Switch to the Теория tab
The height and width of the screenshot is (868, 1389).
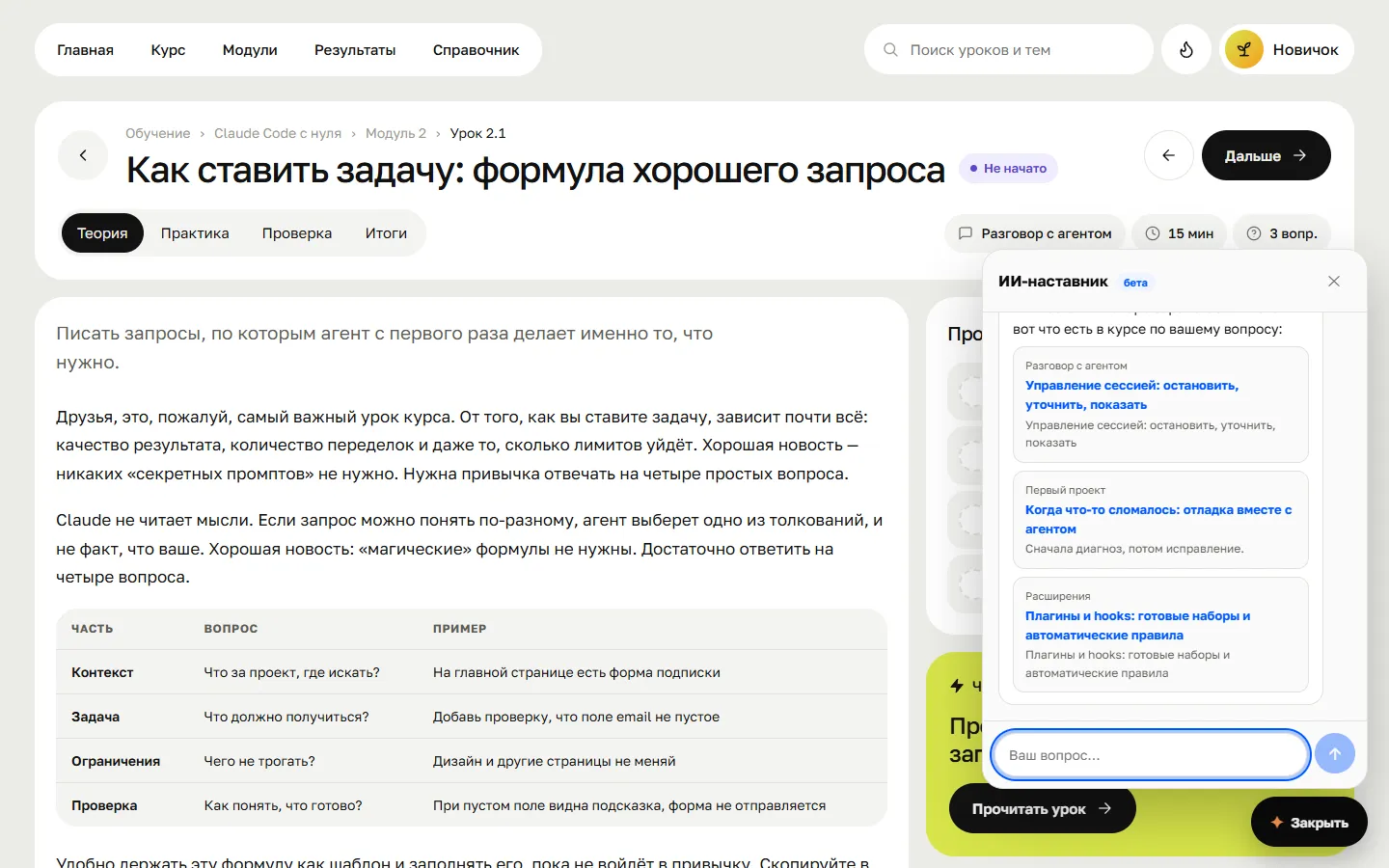(102, 233)
